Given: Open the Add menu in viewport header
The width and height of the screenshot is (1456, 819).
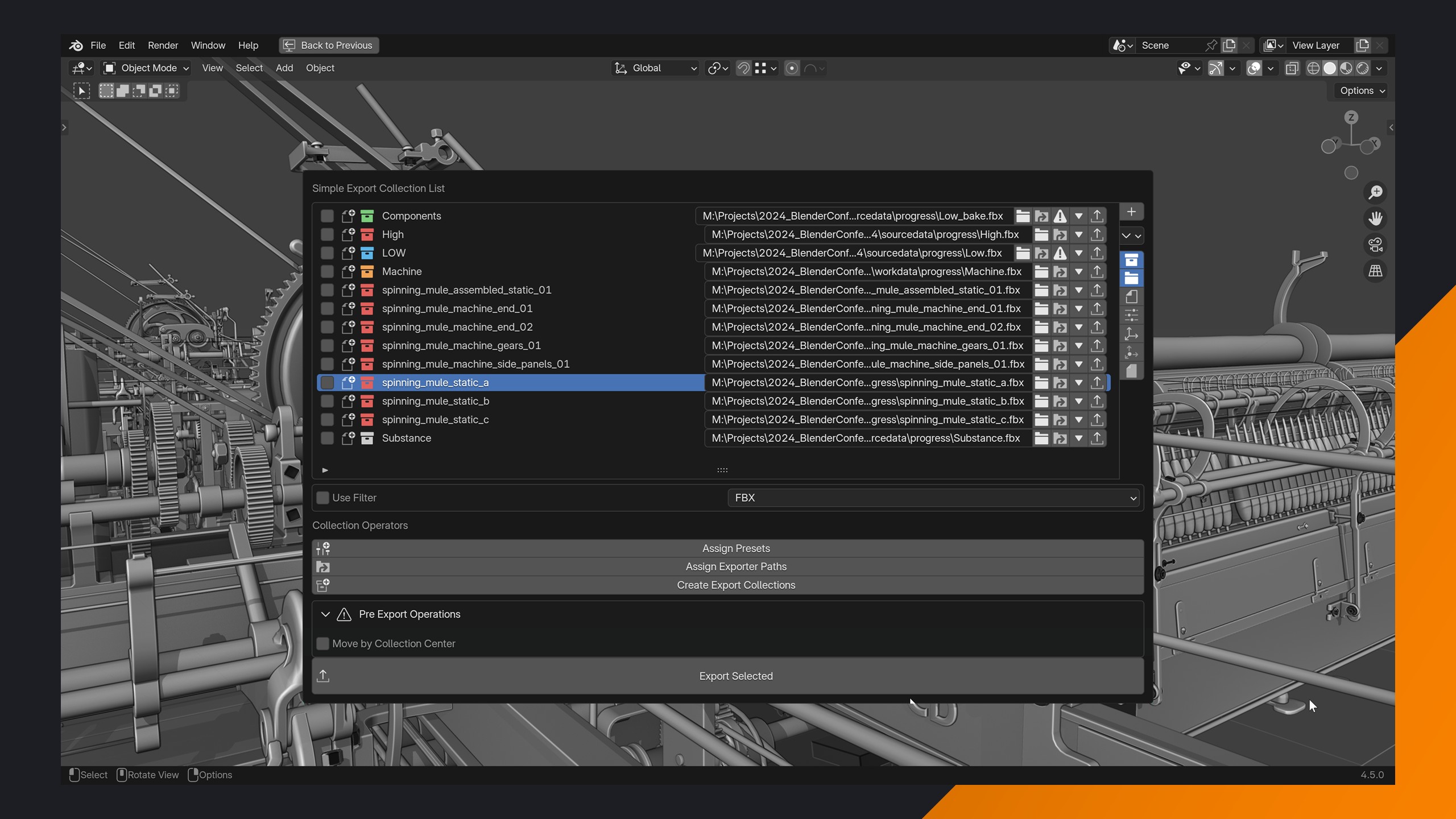Looking at the screenshot, I should [x=284, y=68].
